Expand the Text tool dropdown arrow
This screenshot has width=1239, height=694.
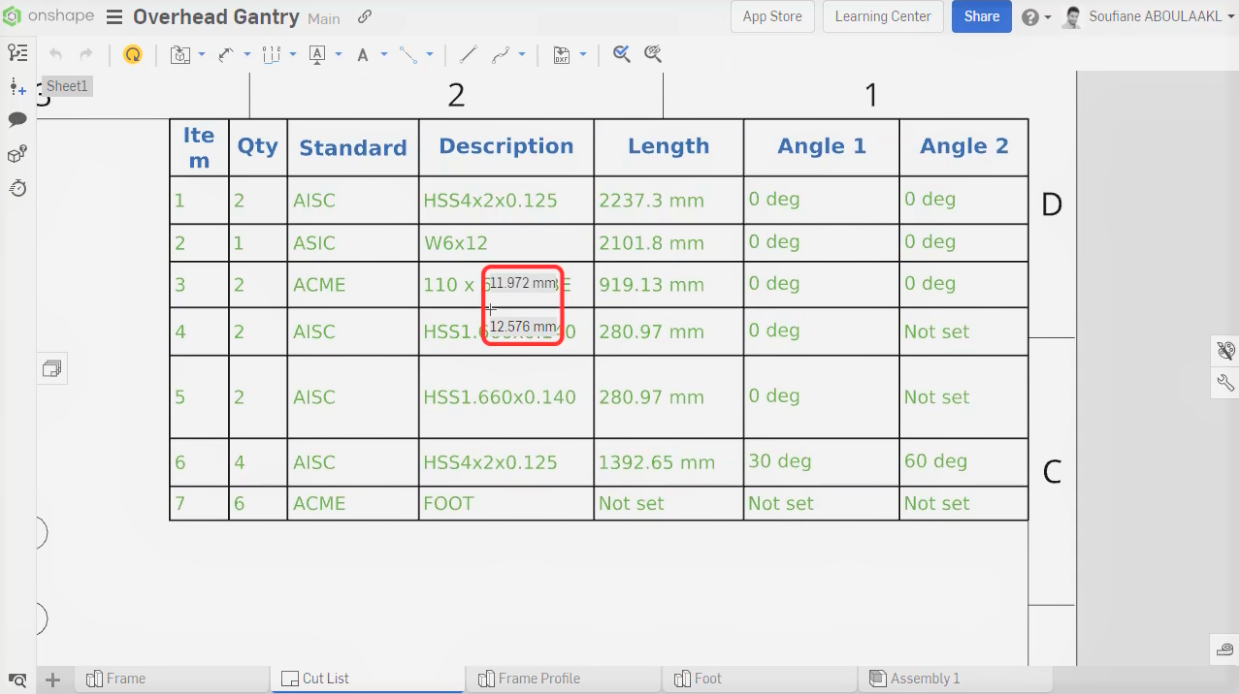384,55
